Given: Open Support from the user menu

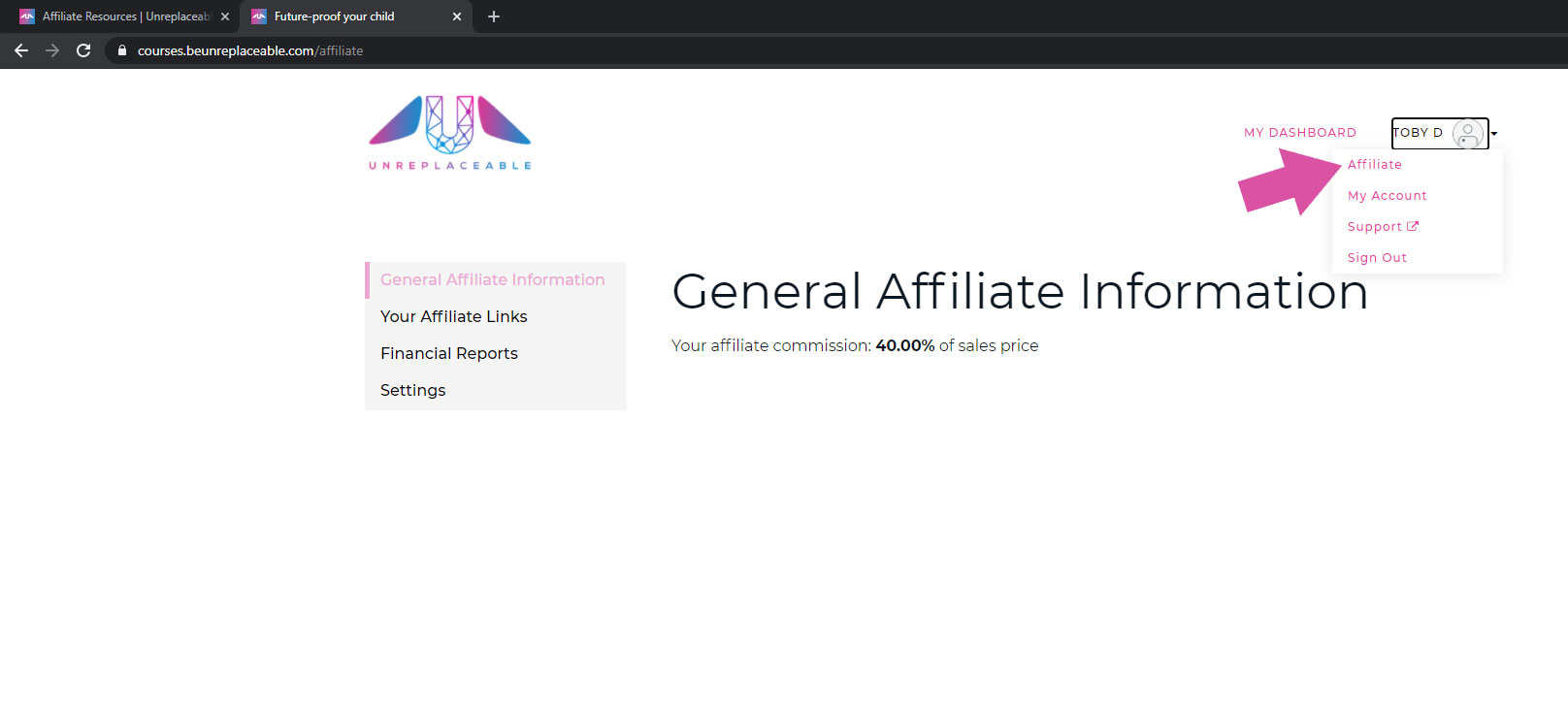Looking at the screenshot, I should pos(1375,227).
